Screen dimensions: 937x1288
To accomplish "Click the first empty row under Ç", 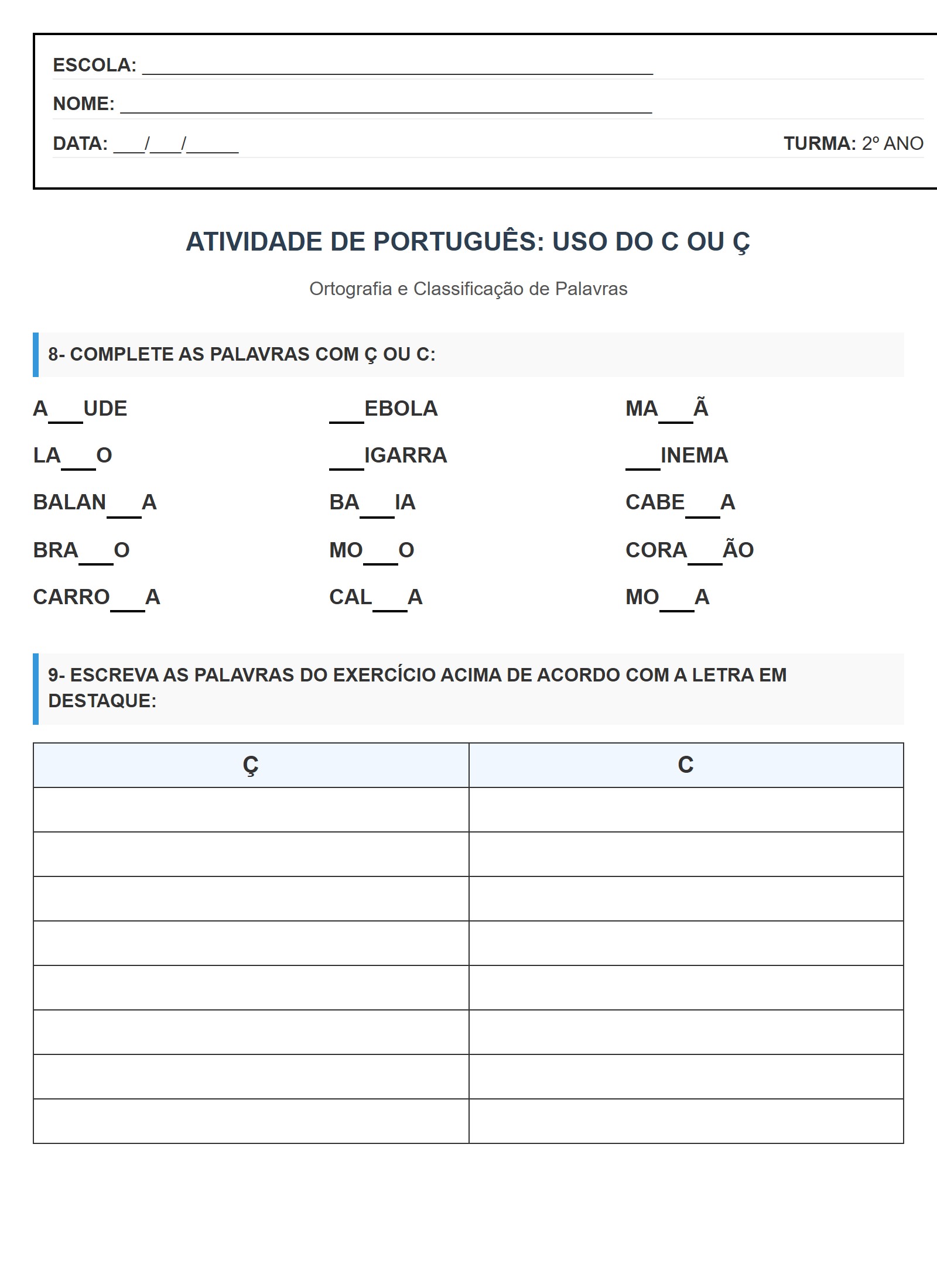I will pos(251,810).
